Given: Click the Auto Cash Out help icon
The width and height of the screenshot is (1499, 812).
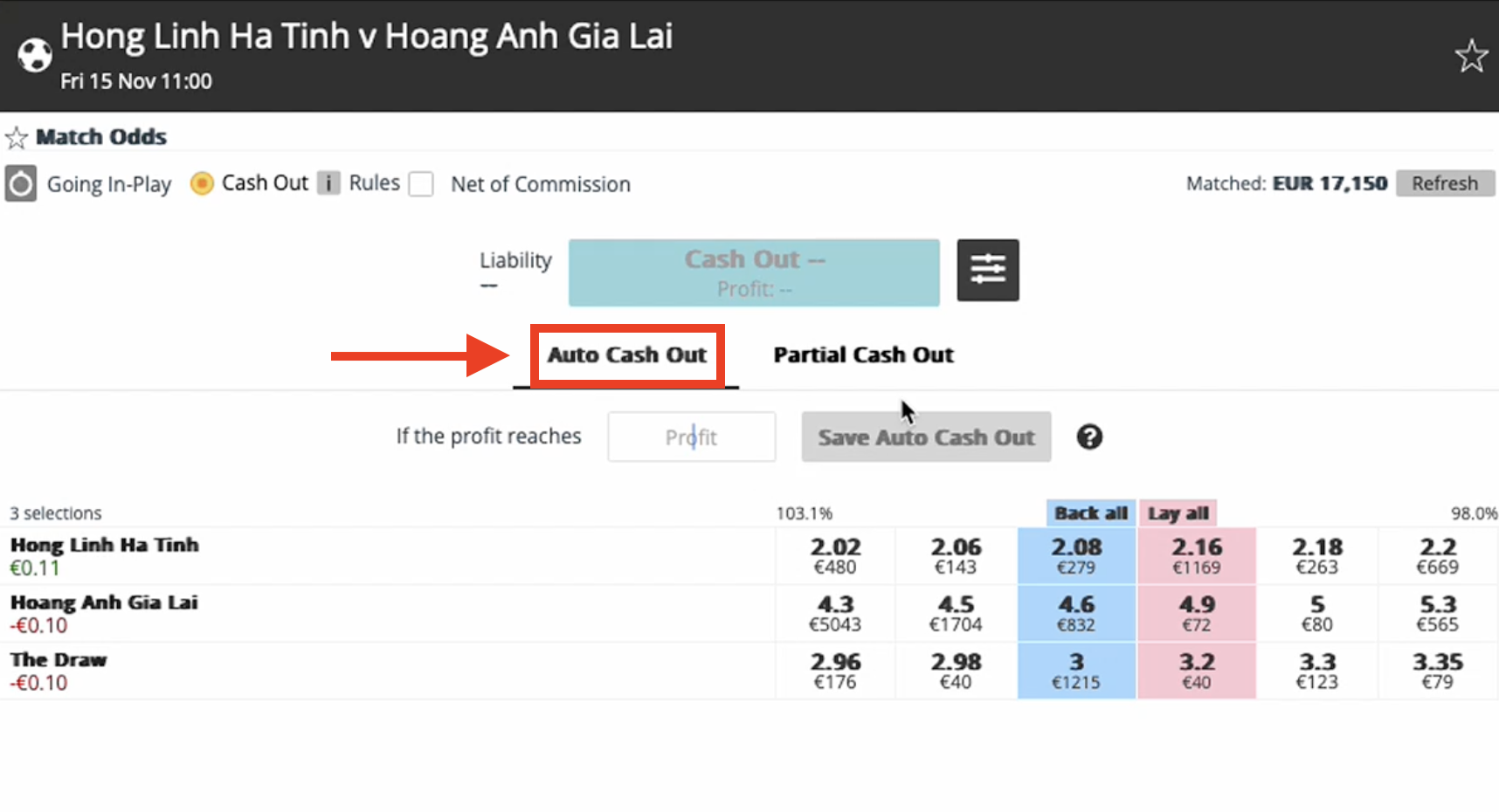Looking at the screenshot, I should (x=1089, y=437).
